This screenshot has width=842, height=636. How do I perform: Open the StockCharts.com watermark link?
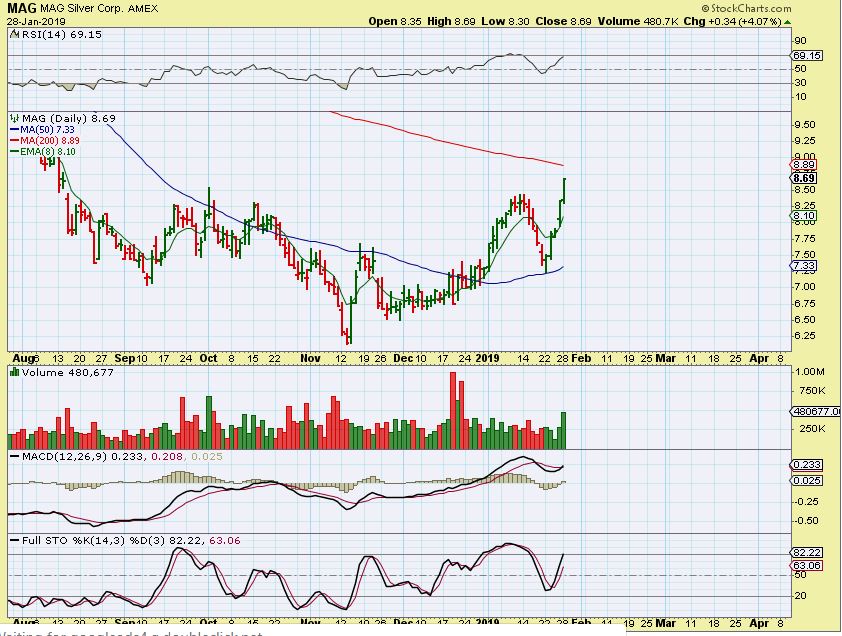[x=751, y=9]
